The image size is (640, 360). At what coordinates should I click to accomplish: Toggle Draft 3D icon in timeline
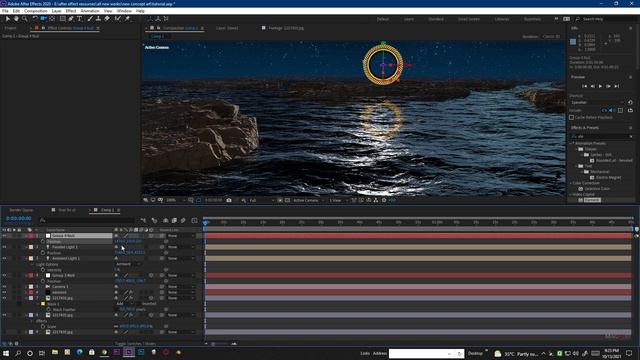[154, 220]
